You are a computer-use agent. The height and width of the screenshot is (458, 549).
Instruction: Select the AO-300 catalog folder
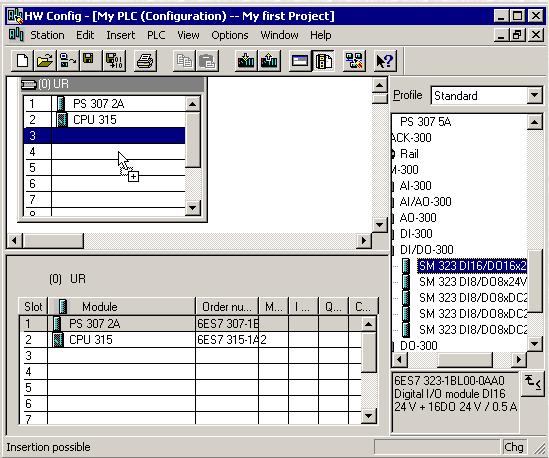[418, 218]
